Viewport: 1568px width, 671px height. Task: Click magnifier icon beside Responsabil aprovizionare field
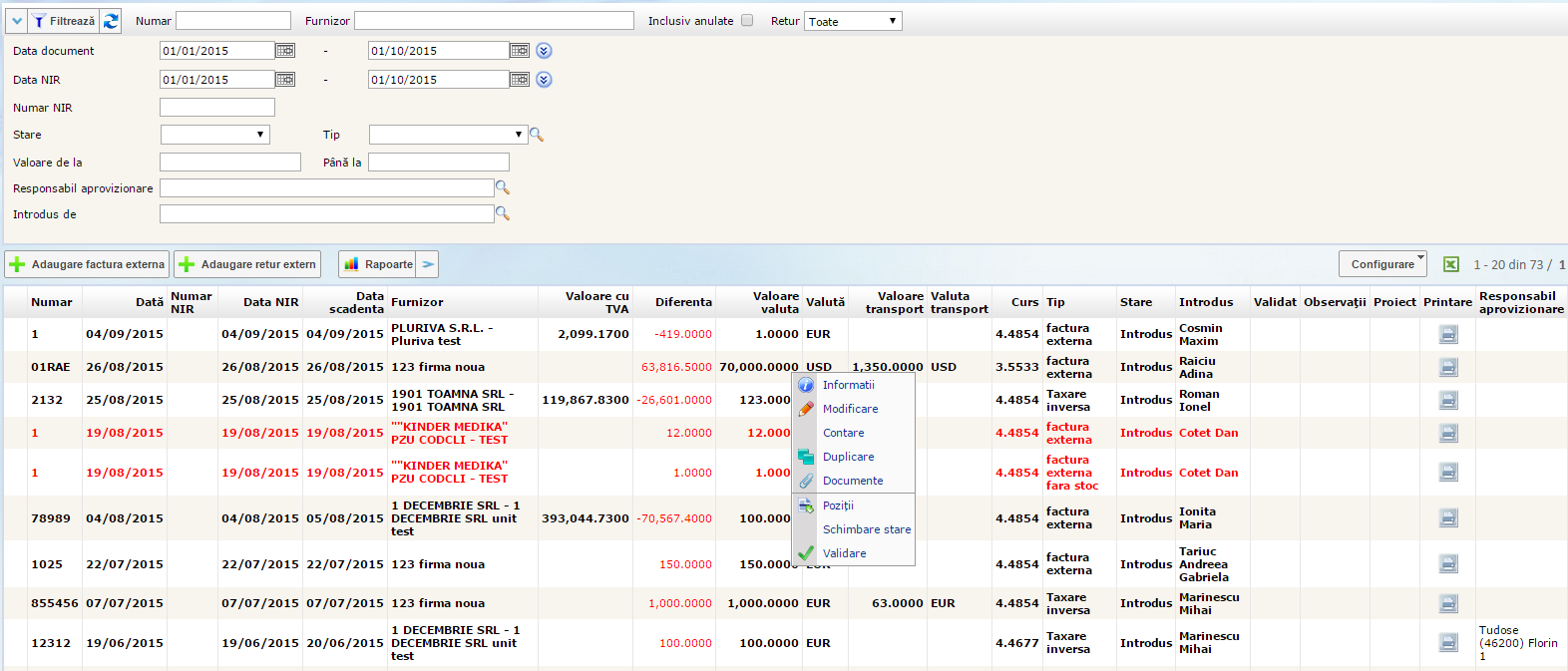click(503, 187)
